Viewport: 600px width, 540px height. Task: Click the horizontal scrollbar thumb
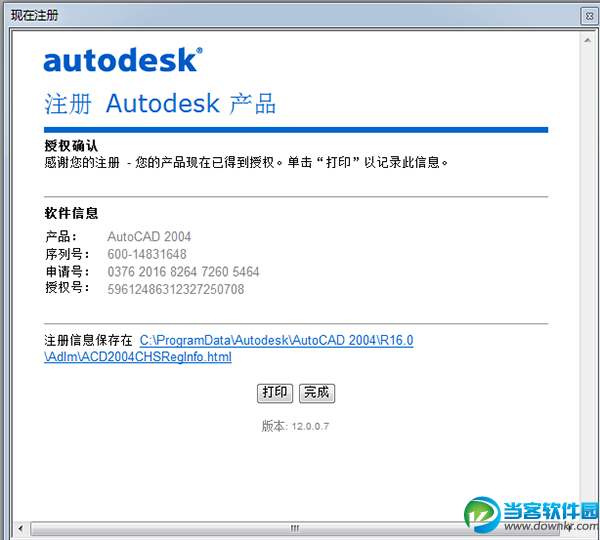tap(295, 529)
